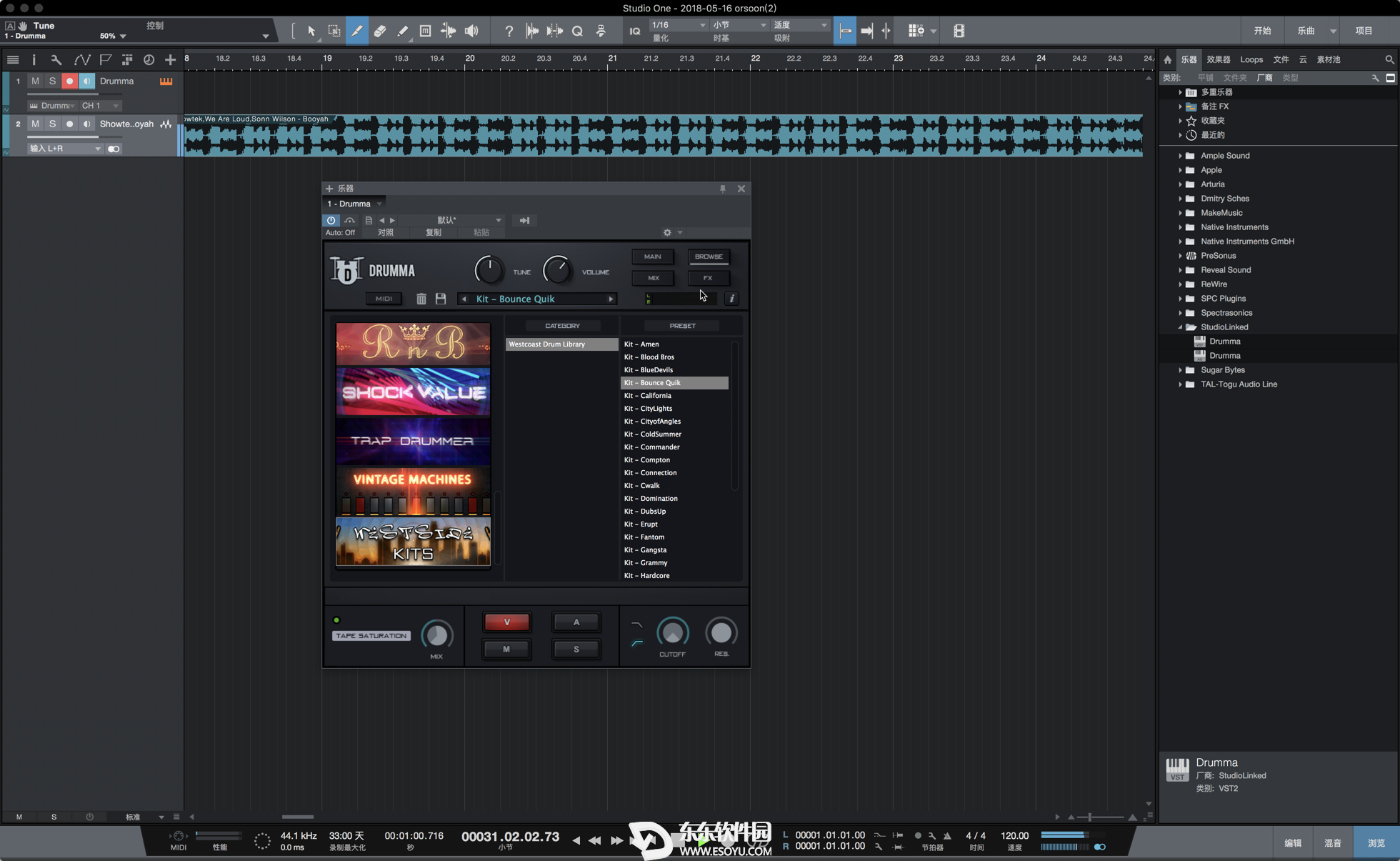1400x861 pixels.
Task: Click the browser home icon
Action: click(1168, 59)
